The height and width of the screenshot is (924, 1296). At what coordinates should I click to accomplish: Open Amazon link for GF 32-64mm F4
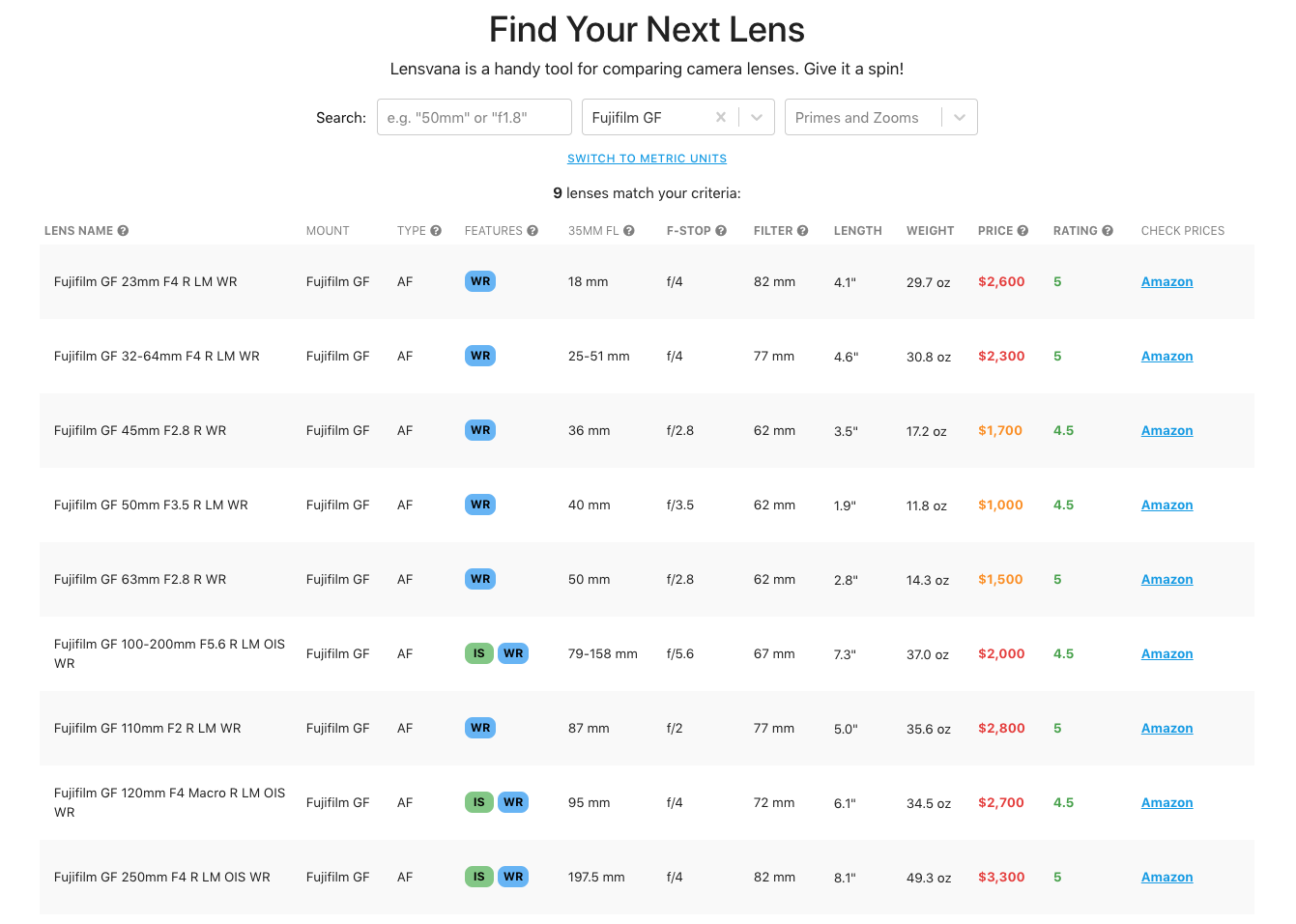pyautogui.click(x=1166, y=356)
